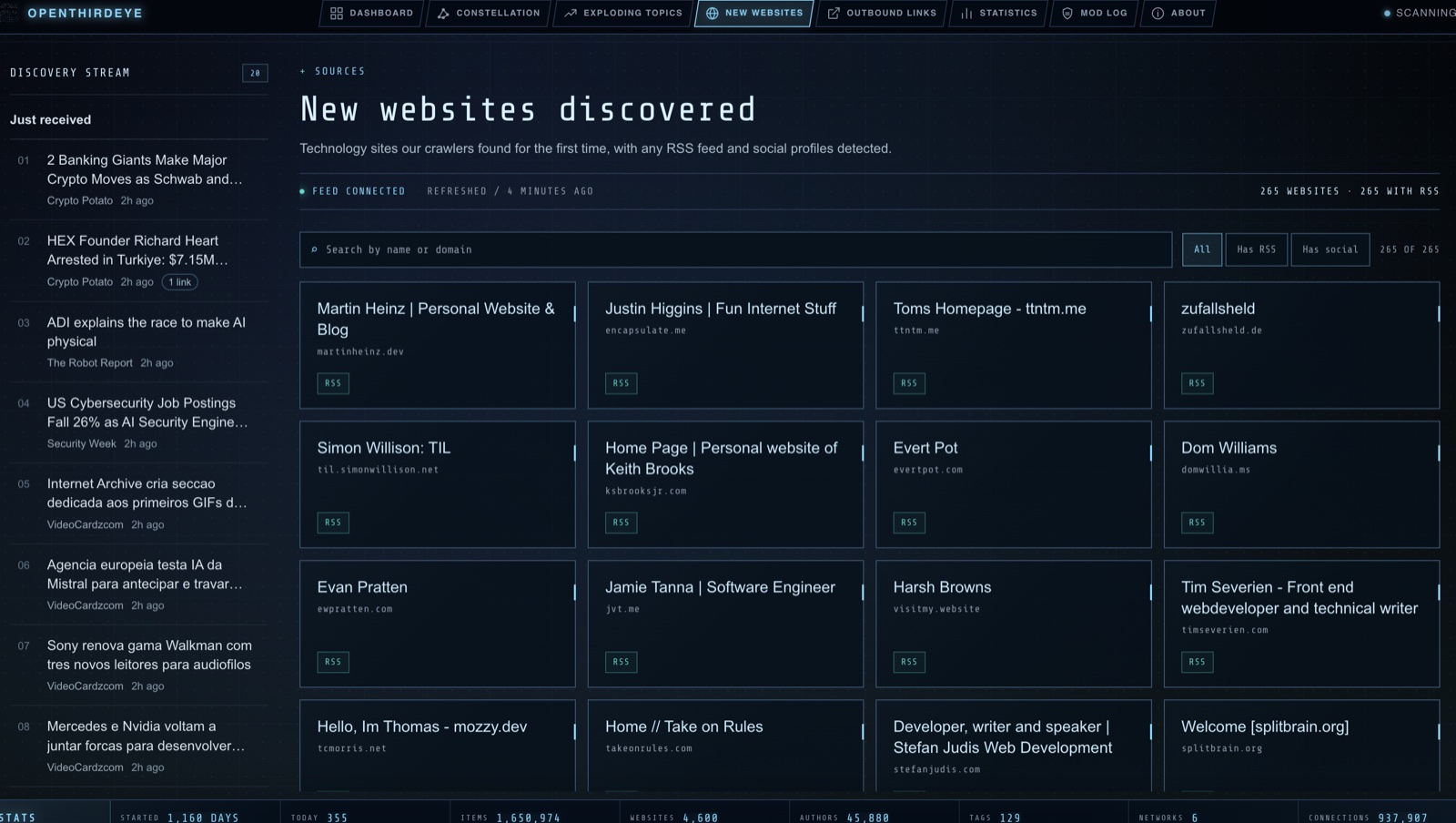
Task: Open Keith Brooks personal website card
Action: [725, 484]
